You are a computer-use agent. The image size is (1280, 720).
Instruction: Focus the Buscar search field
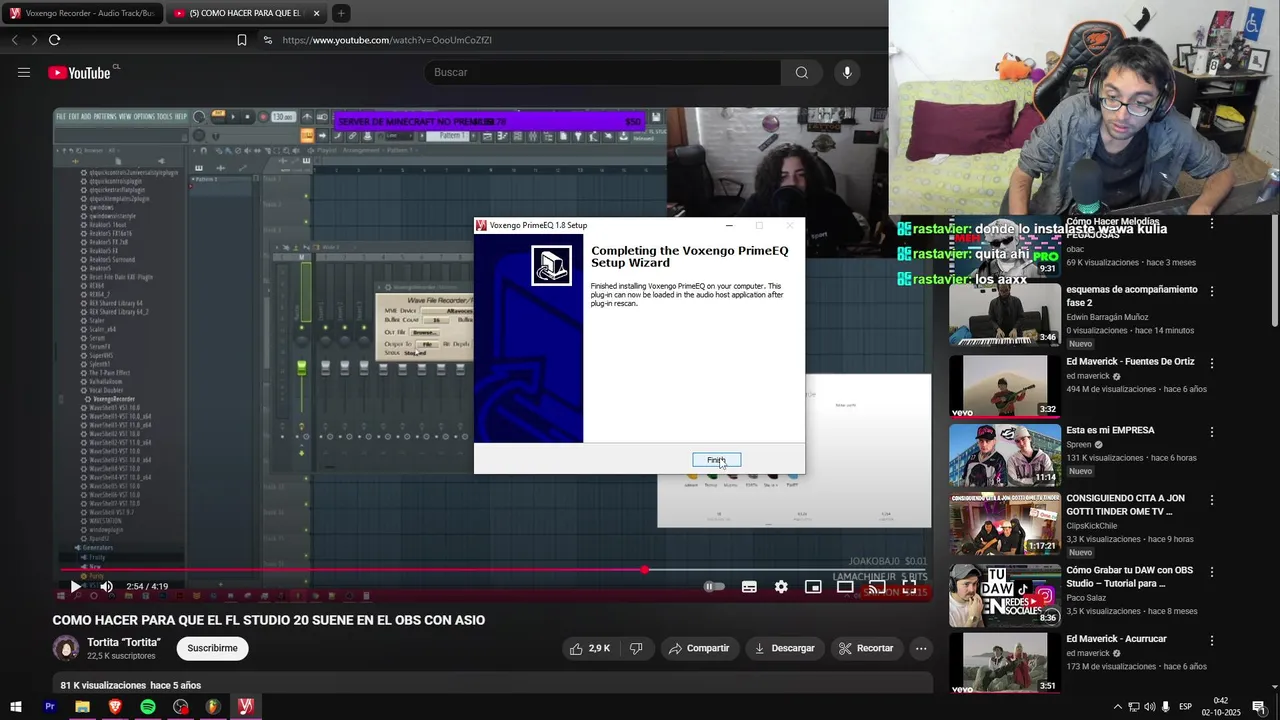pos(603,72)
